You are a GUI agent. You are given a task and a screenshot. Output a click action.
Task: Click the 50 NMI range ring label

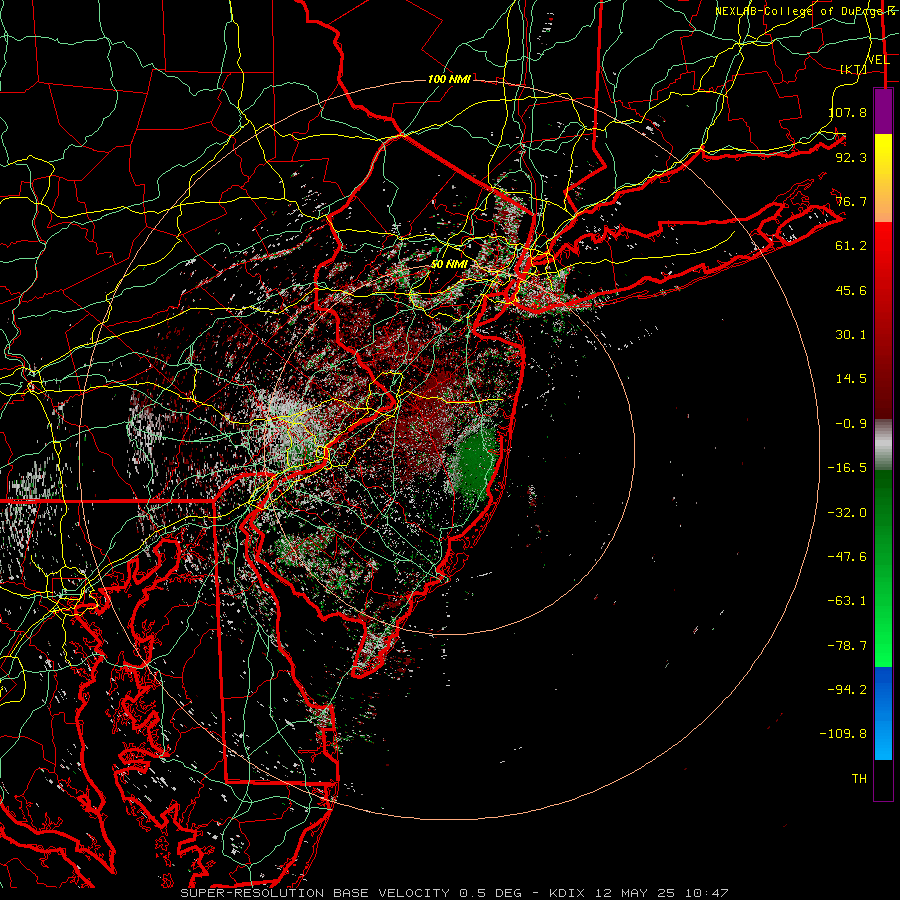449,264
